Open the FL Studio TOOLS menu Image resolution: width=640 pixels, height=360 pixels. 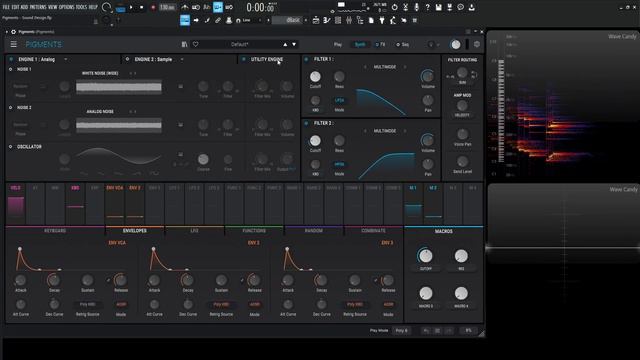click(x=81, y=7)
